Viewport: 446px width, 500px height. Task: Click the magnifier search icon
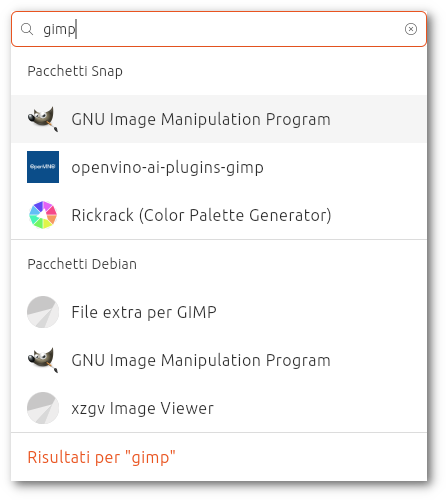tap(27, 29)
